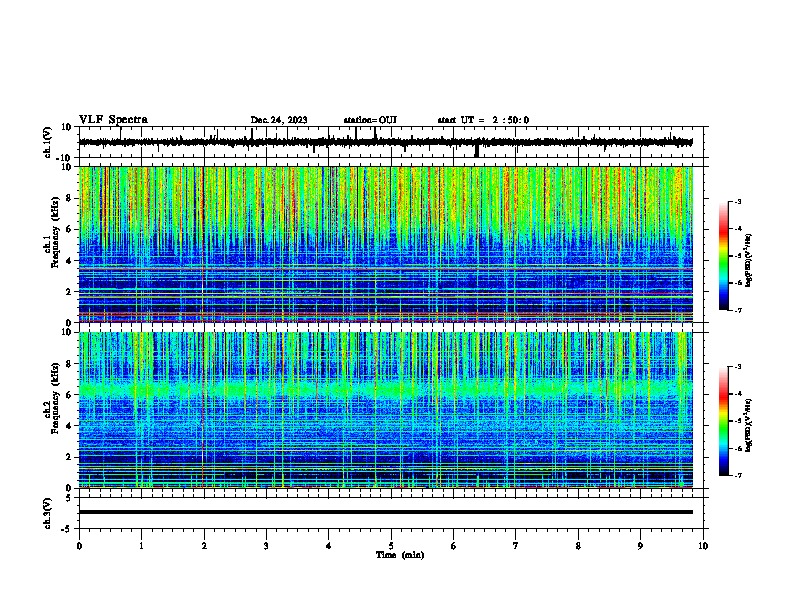Viewport: 792px width, 612px height.
Task: Click the ch.3 flat black trace
Action: click(385, 512)
